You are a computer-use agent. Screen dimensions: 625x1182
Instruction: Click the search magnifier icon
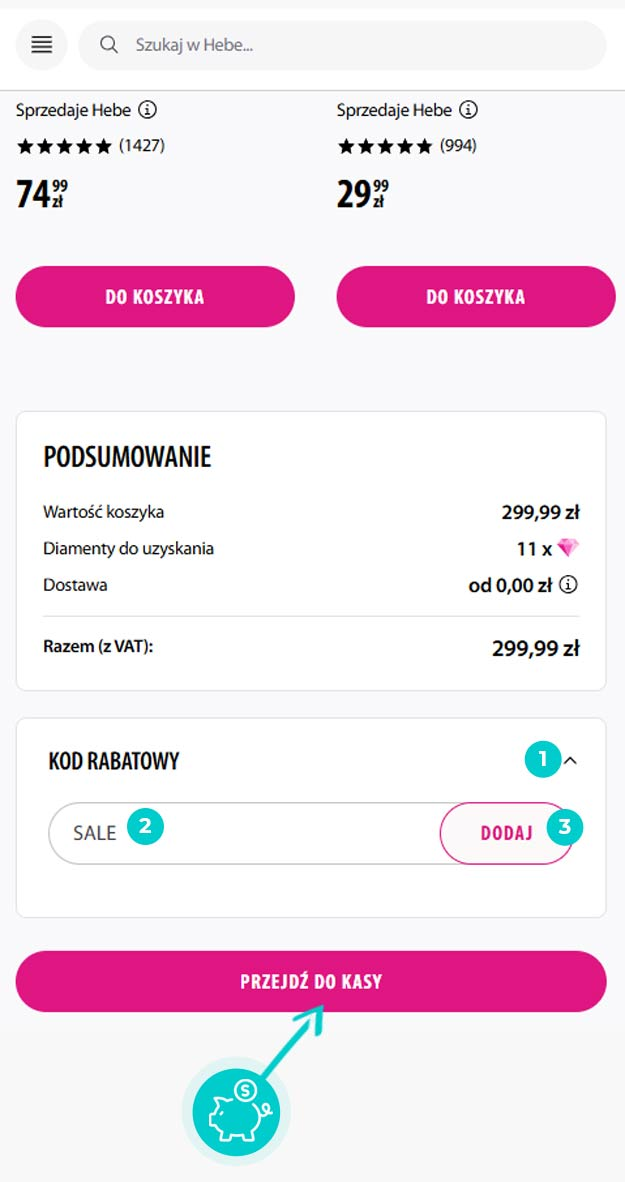coord(108,45)
